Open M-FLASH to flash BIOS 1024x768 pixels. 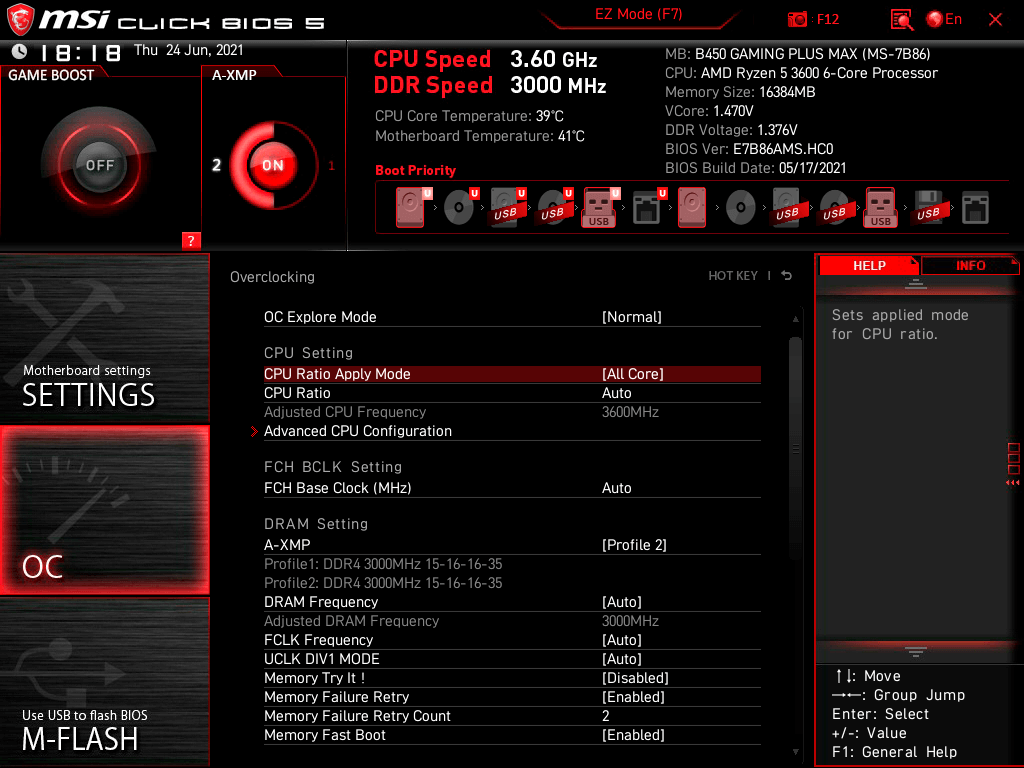point(104,682)
